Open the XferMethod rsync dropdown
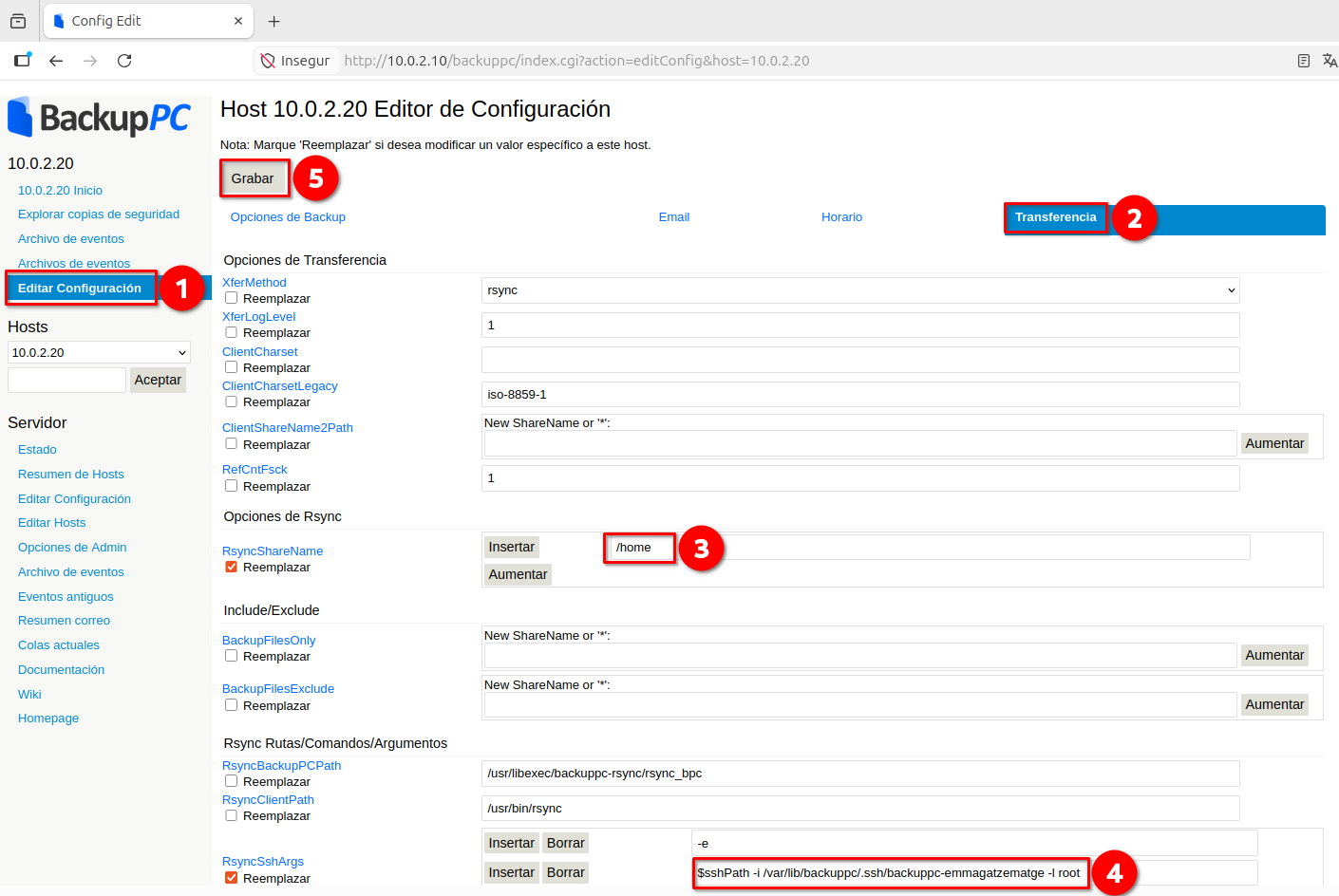The width and height of the screenshot is (1339, 896). click(x=860, y=290)
